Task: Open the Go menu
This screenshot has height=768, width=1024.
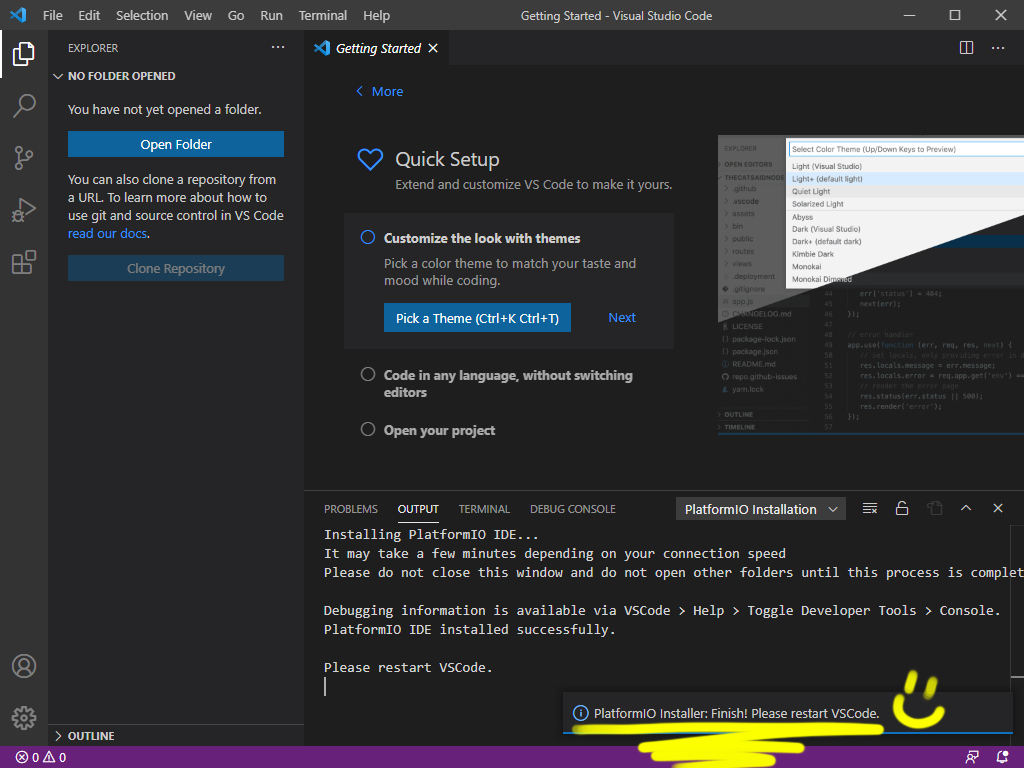Action: coord(236,15)
